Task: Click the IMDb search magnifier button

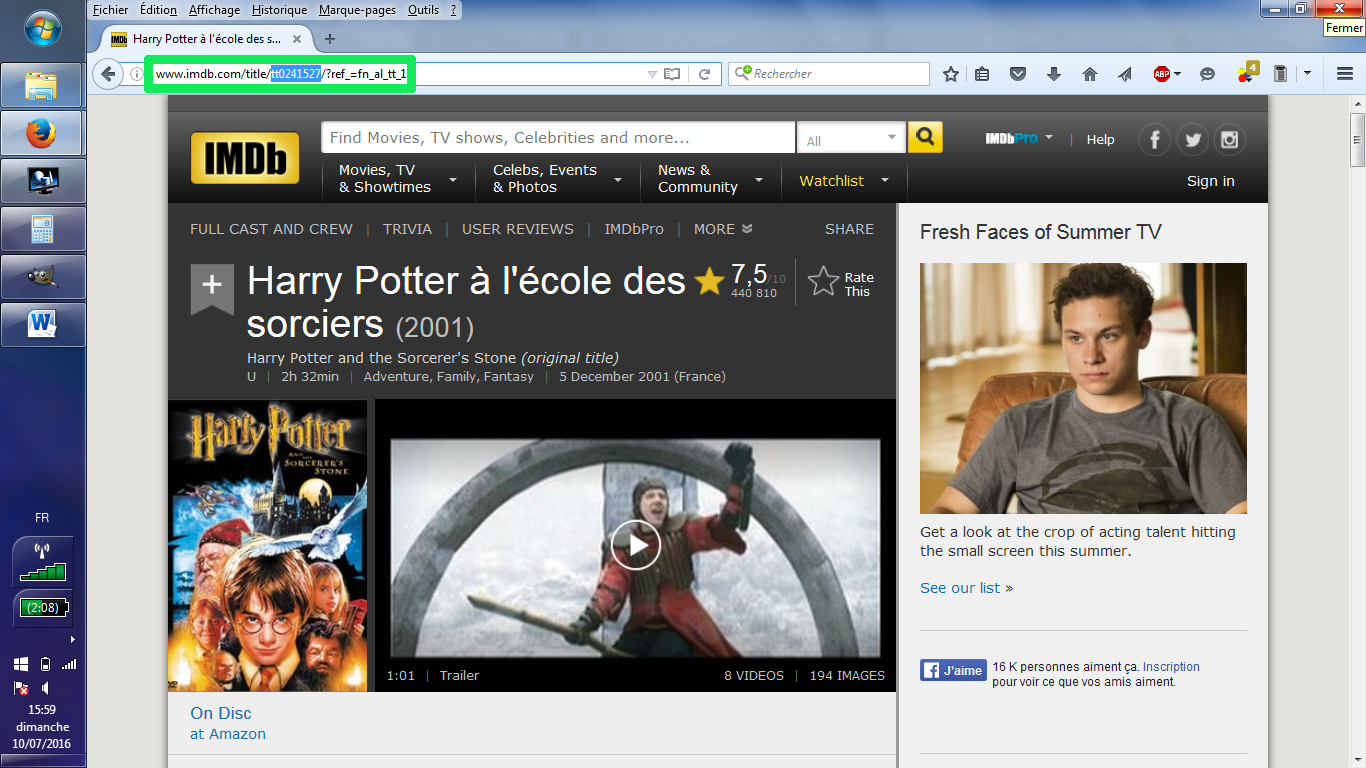Action: (925, 137)
